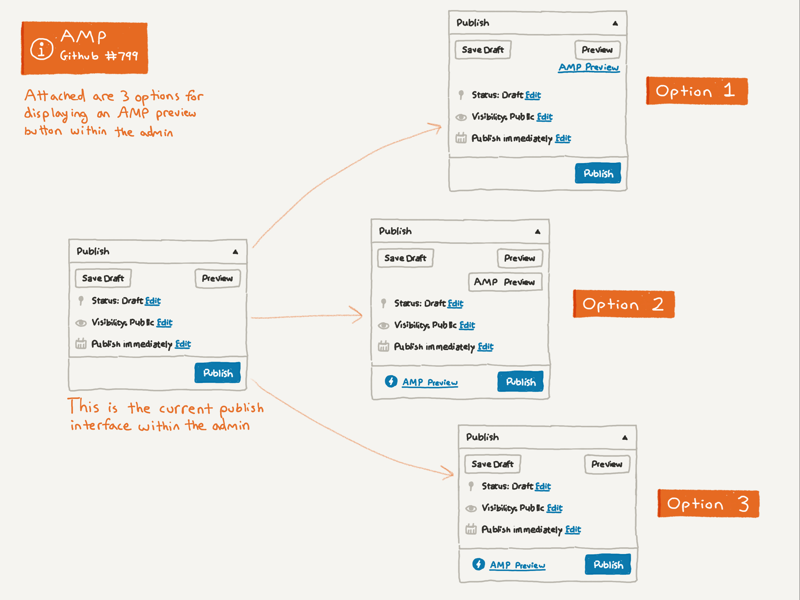The height and width of the screenshot is (600, 800).
Task: Click Option 3 calendar icon
Action: tap(471, 529)
